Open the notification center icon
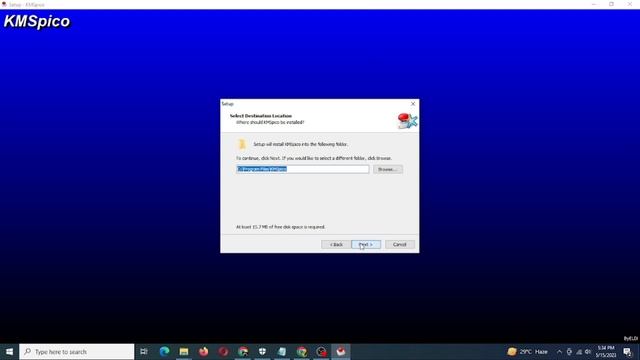This screenshot has width=640, height=360. 627,351
